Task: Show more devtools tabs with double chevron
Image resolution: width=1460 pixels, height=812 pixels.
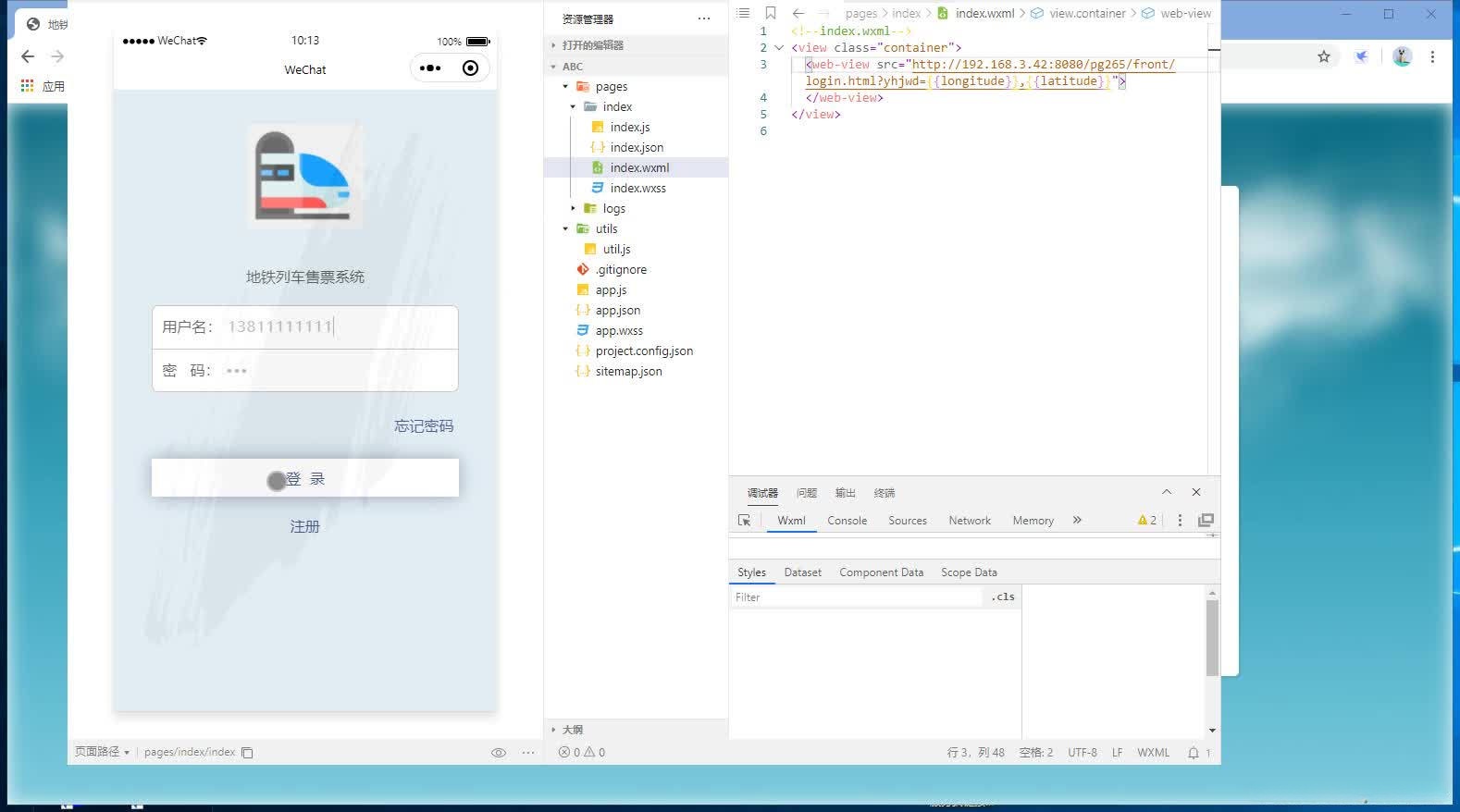Action: (1077, 521)
